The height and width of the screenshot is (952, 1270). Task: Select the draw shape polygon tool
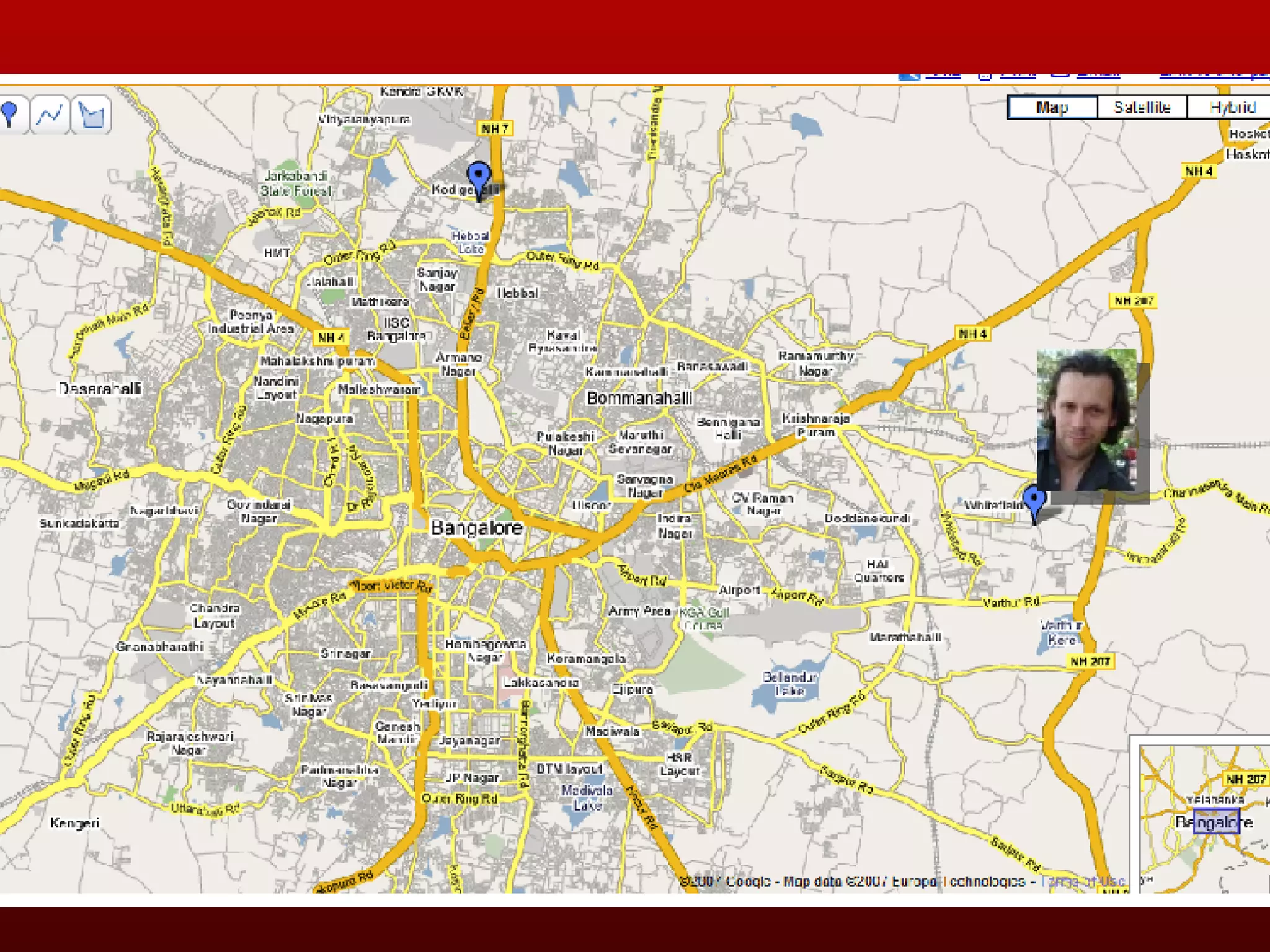(x=91, y=115)
